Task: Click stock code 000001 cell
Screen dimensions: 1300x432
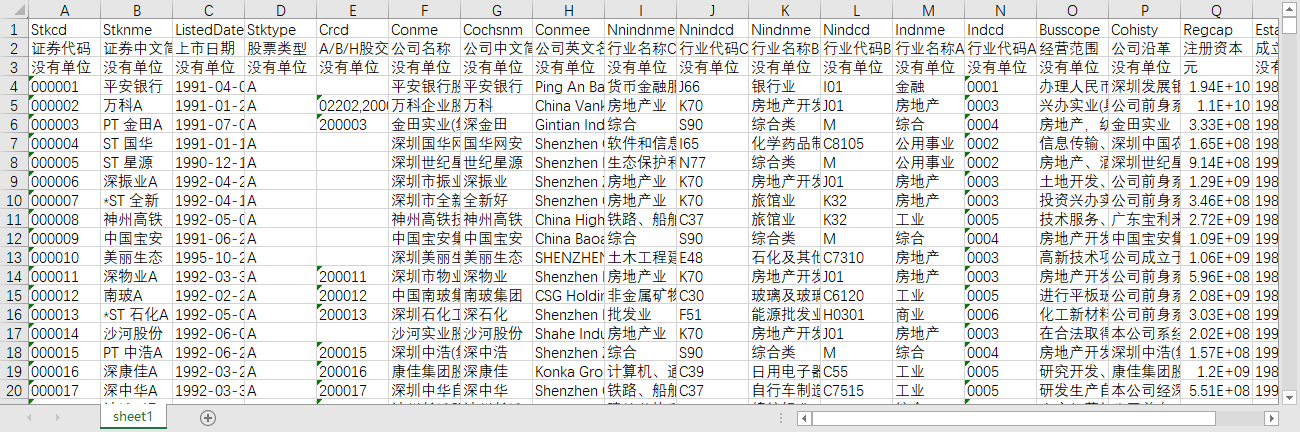Action: pos(64,87)
